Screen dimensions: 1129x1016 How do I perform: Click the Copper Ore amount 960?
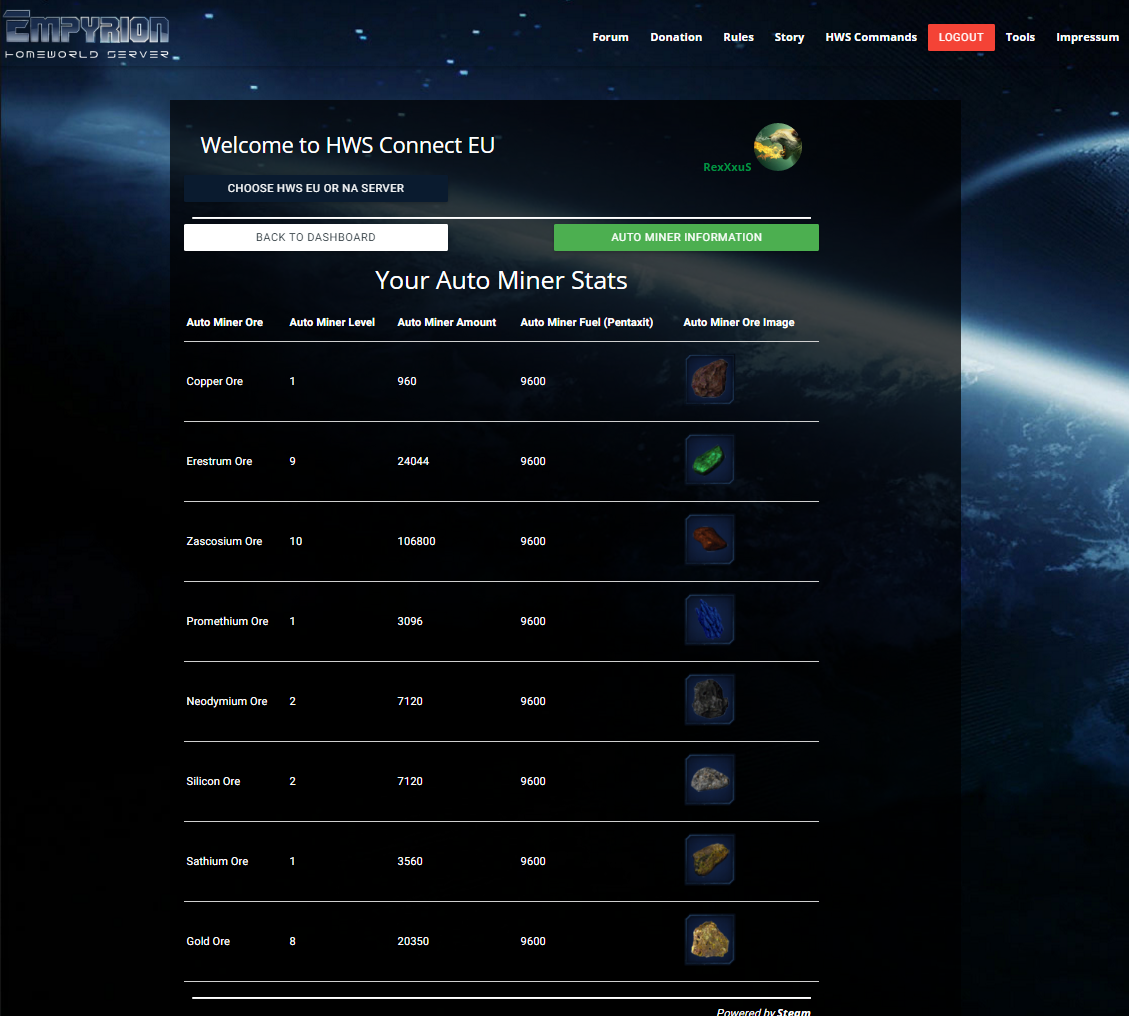click(x=407, y=382)
